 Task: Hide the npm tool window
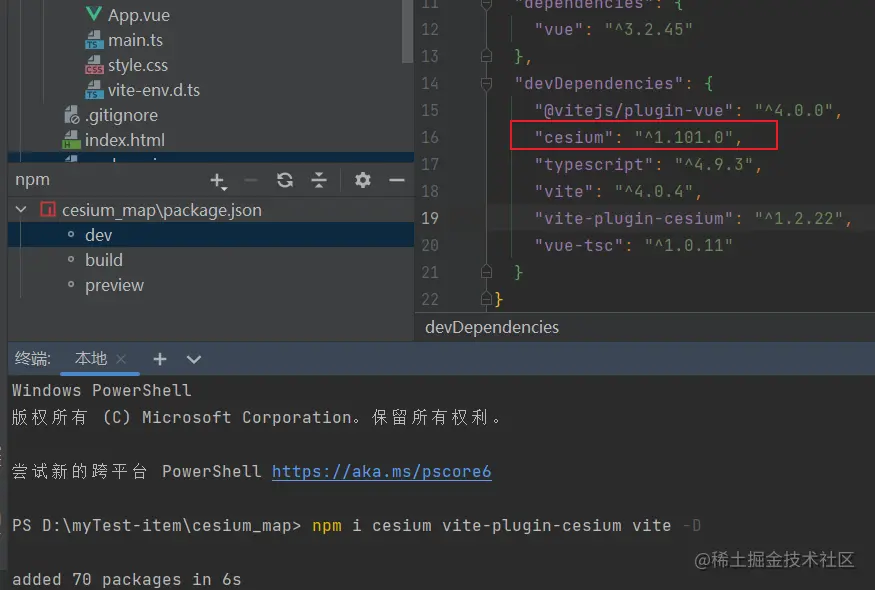pos(397,180)
